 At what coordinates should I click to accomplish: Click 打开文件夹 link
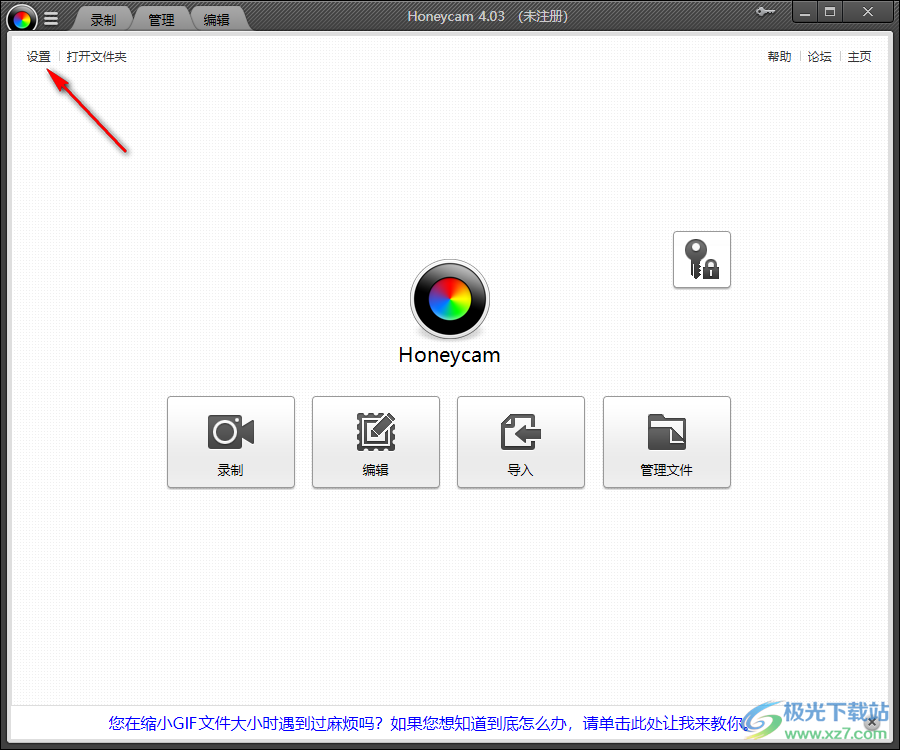[x=96, y=56]
